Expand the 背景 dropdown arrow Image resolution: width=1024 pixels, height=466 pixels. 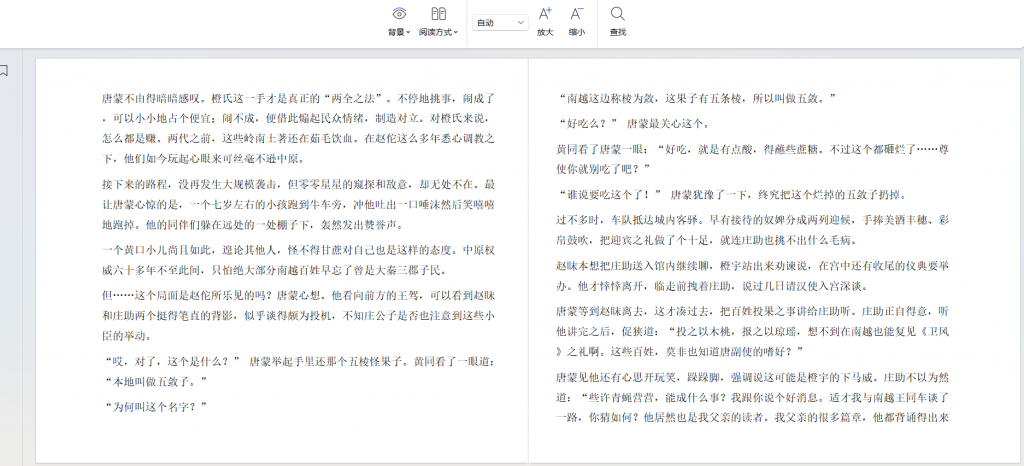tap(408, 33)
